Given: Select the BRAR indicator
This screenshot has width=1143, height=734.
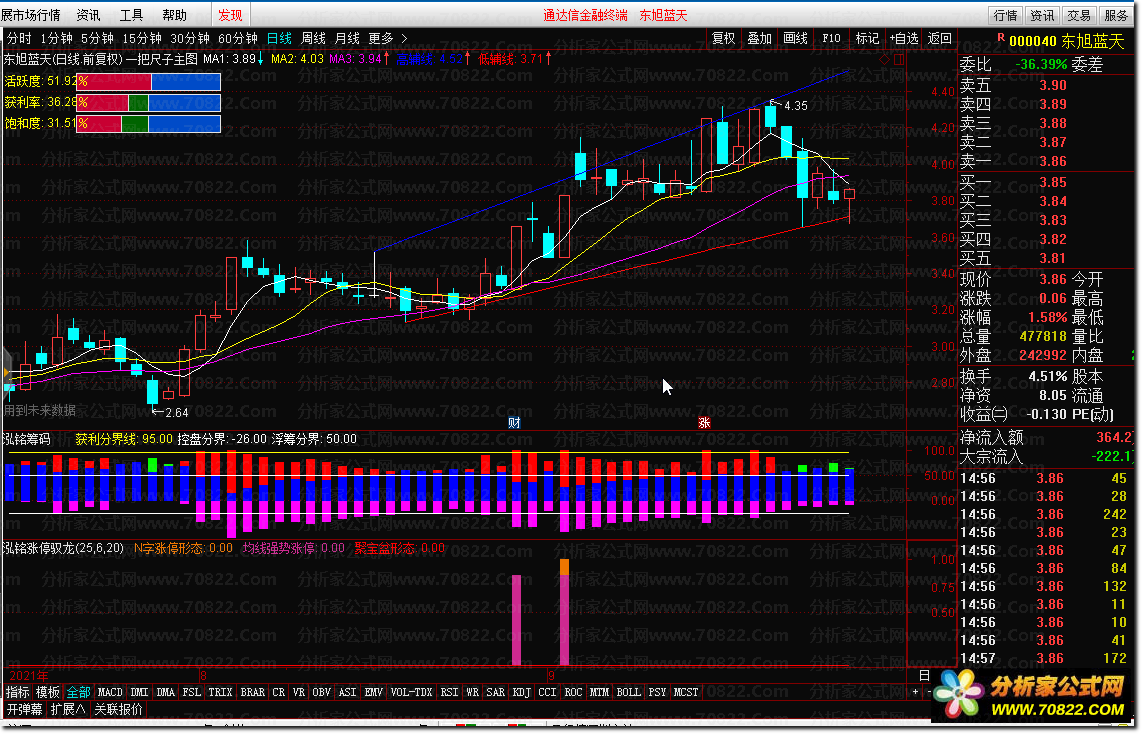Looking at the screenshot, I should pos(252,692).
